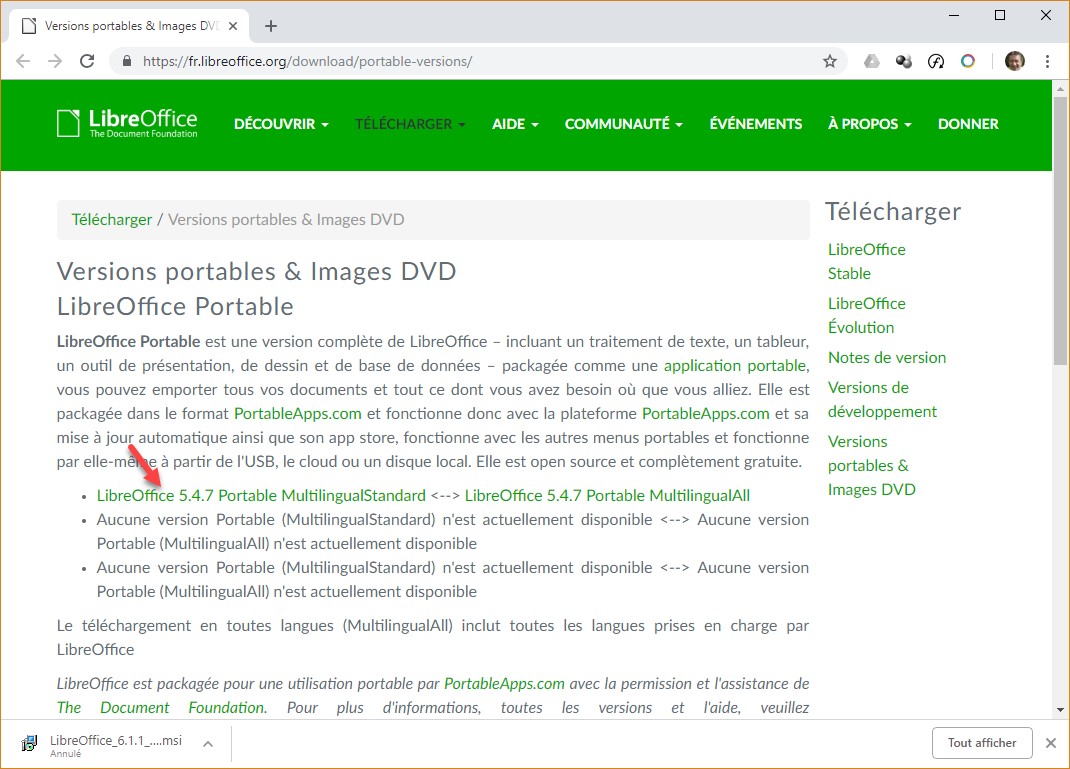This screenshot has width=1070, height=769.
Task: Open options chevron for downloaded msi file
Action: click(208, 743)
